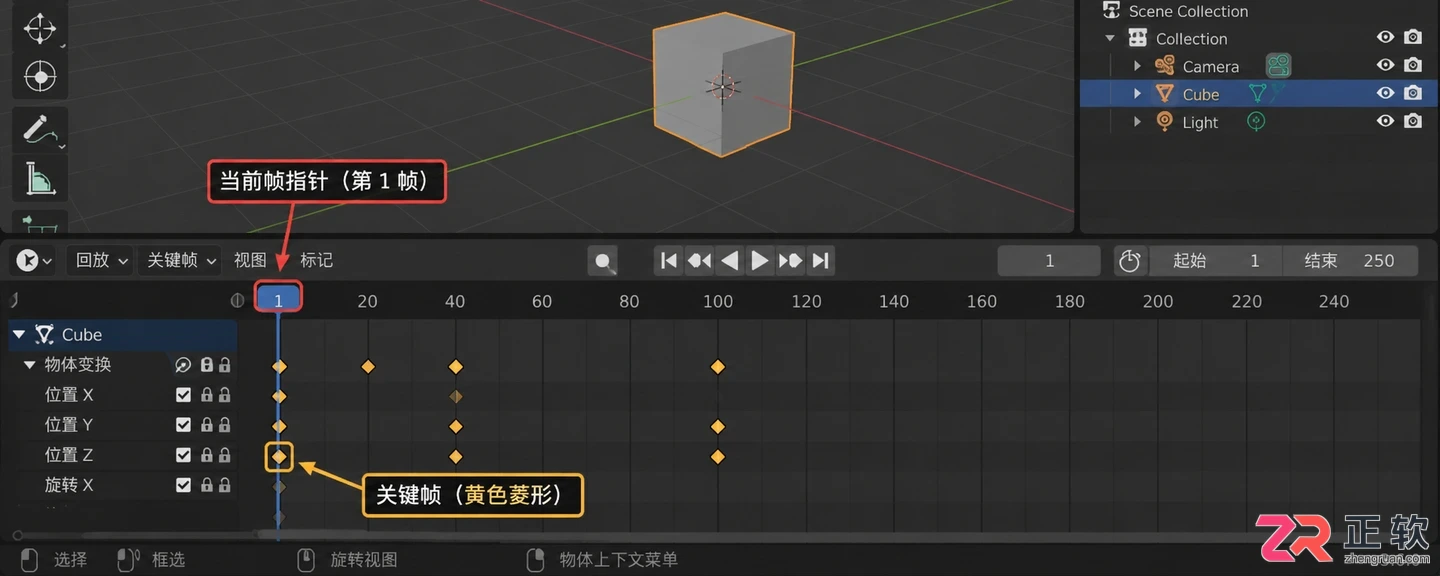This screenshot has height=576, width=1440.
Task: Select the Measure ruler tool
Action: click(x=40, y=178)
